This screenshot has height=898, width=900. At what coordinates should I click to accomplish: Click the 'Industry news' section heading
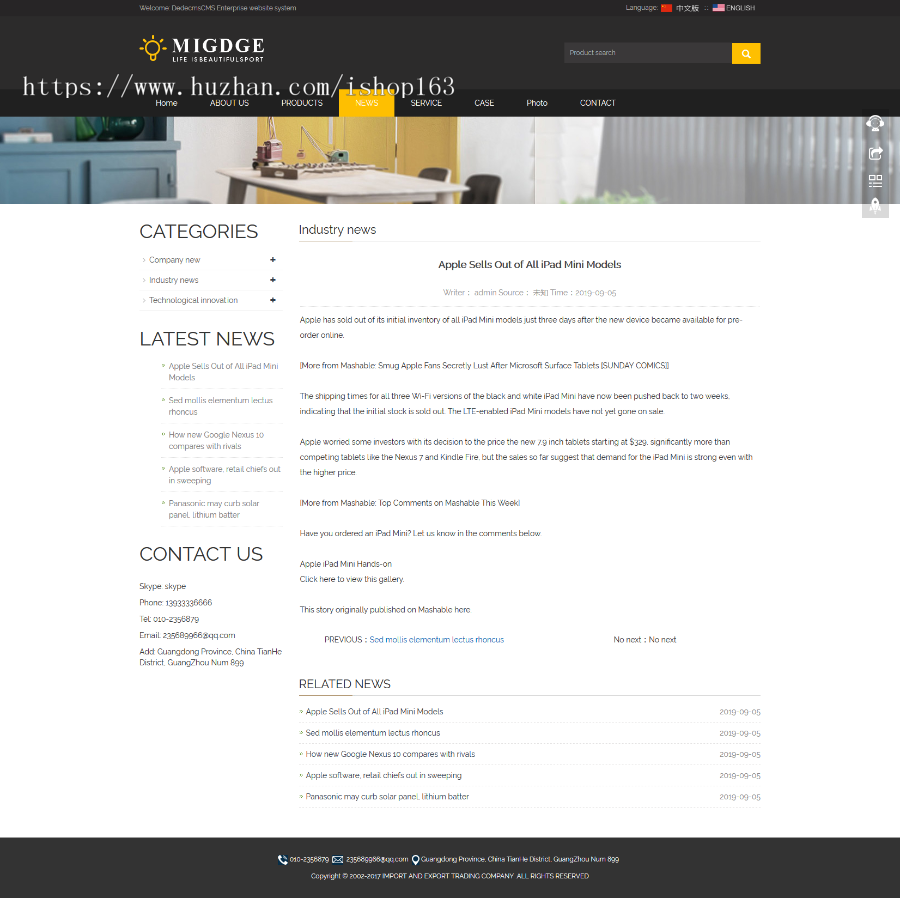point(337,230)
